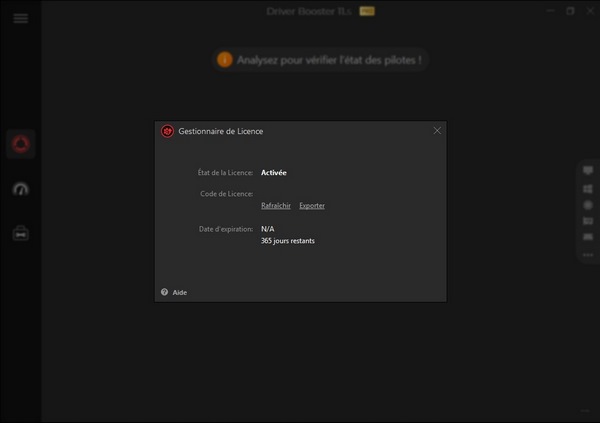Click the 'Activée' license status text
Screen dimensions: 600x423
(x=274, y=173)
